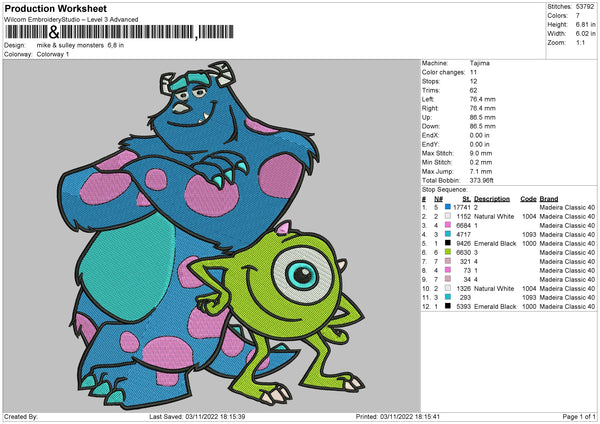Click 'Emerald Black' description in stop 12
600x424 pixels.
(495, 307)
